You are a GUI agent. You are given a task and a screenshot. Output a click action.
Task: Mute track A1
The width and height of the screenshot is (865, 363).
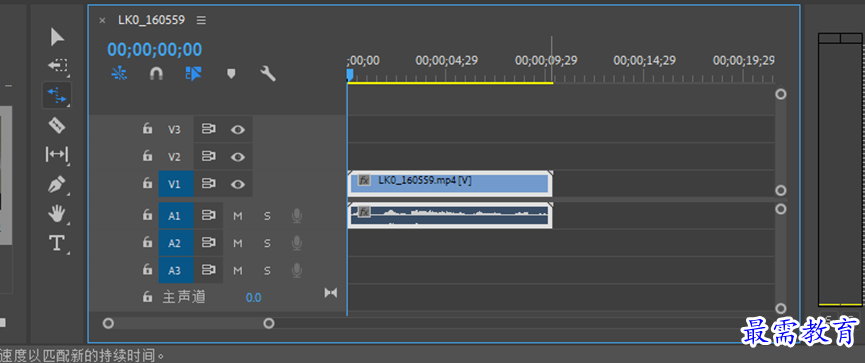[238, 216]
